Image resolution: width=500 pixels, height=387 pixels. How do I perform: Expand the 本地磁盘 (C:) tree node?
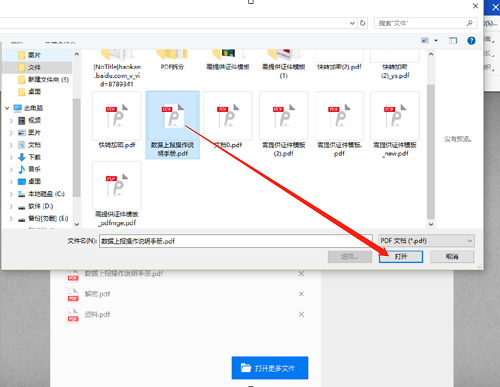pyautogui.click(x=11, y=194)
